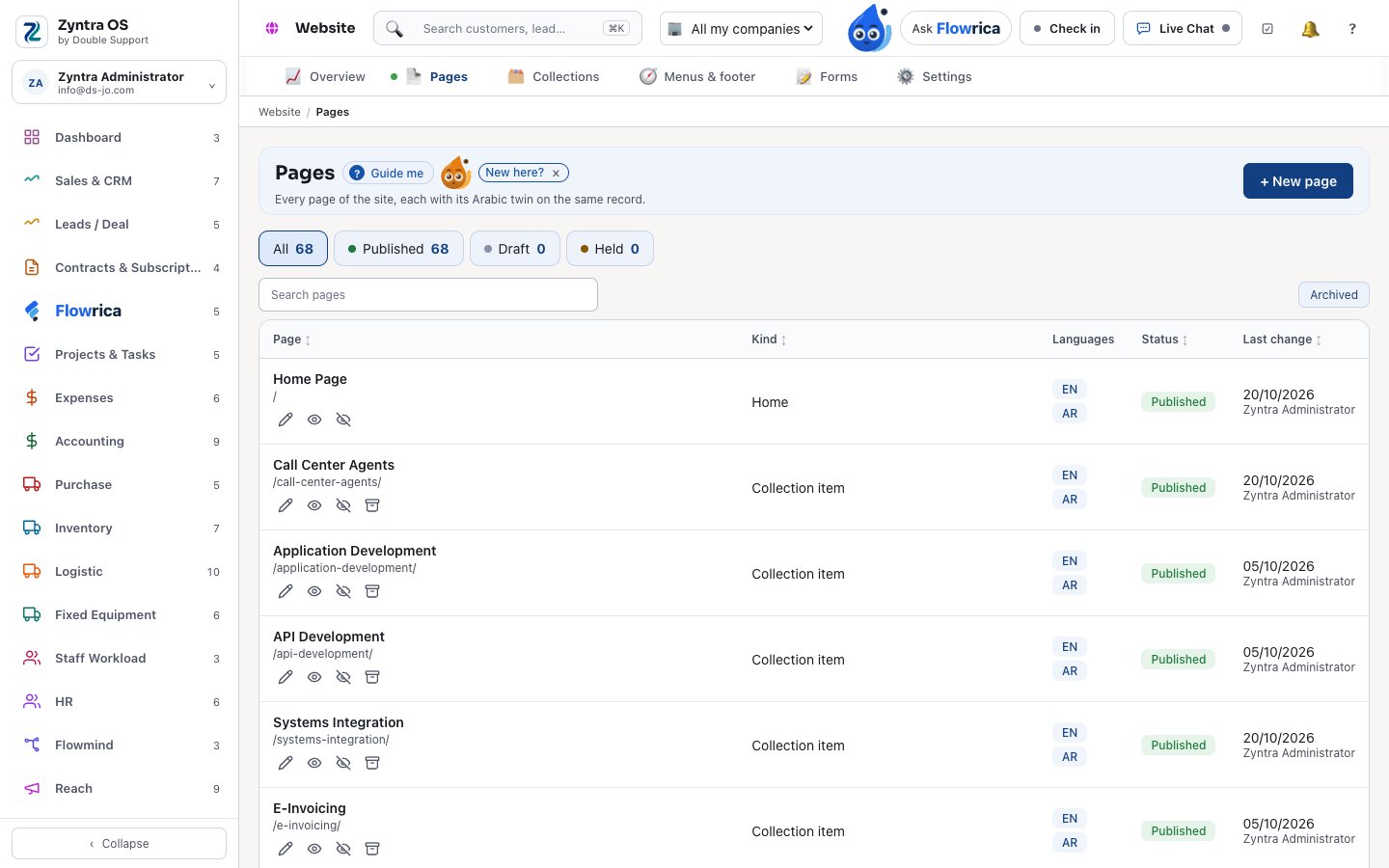Viewport: 1389px width, 868px height.
Task: Open the help question mark icon
Action: tap(1352, 29)
